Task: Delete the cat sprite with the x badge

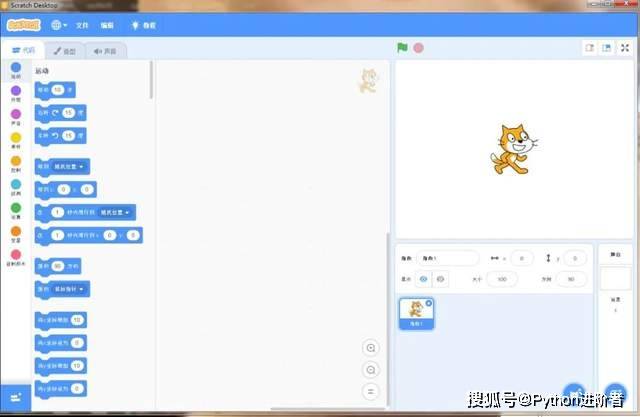Action: point(429,303)
